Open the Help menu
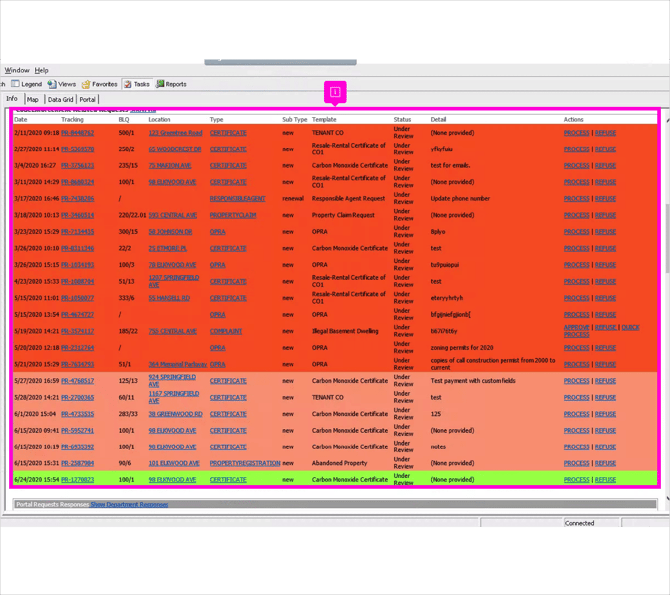 pyautogui.click(x=41, y=70)
